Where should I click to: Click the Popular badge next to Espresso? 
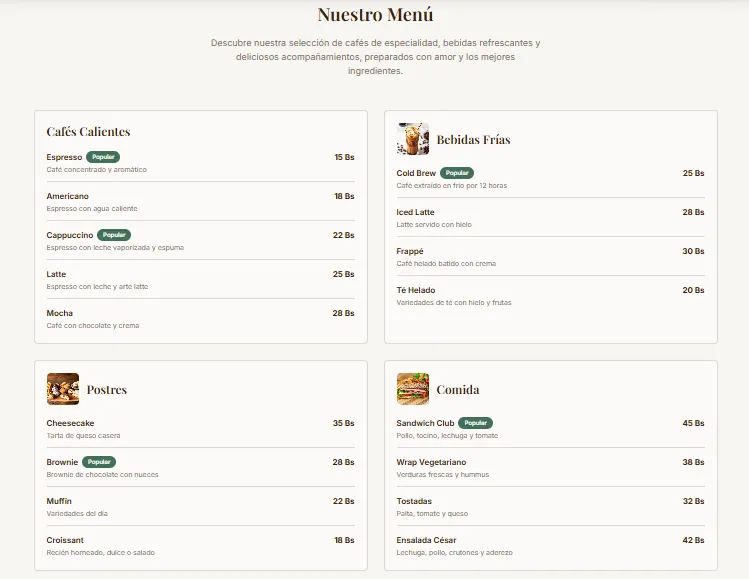click(103, 157)
